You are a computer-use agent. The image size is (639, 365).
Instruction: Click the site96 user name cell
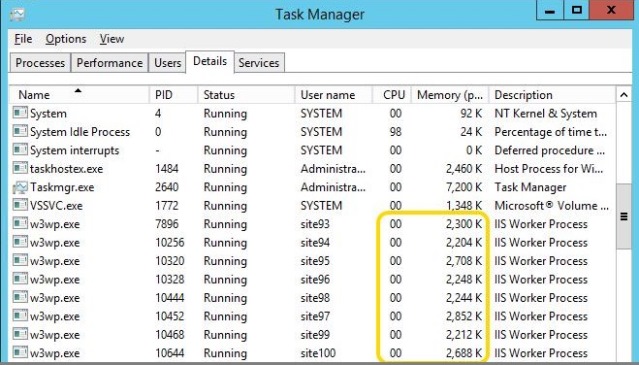tap(315, 279)
